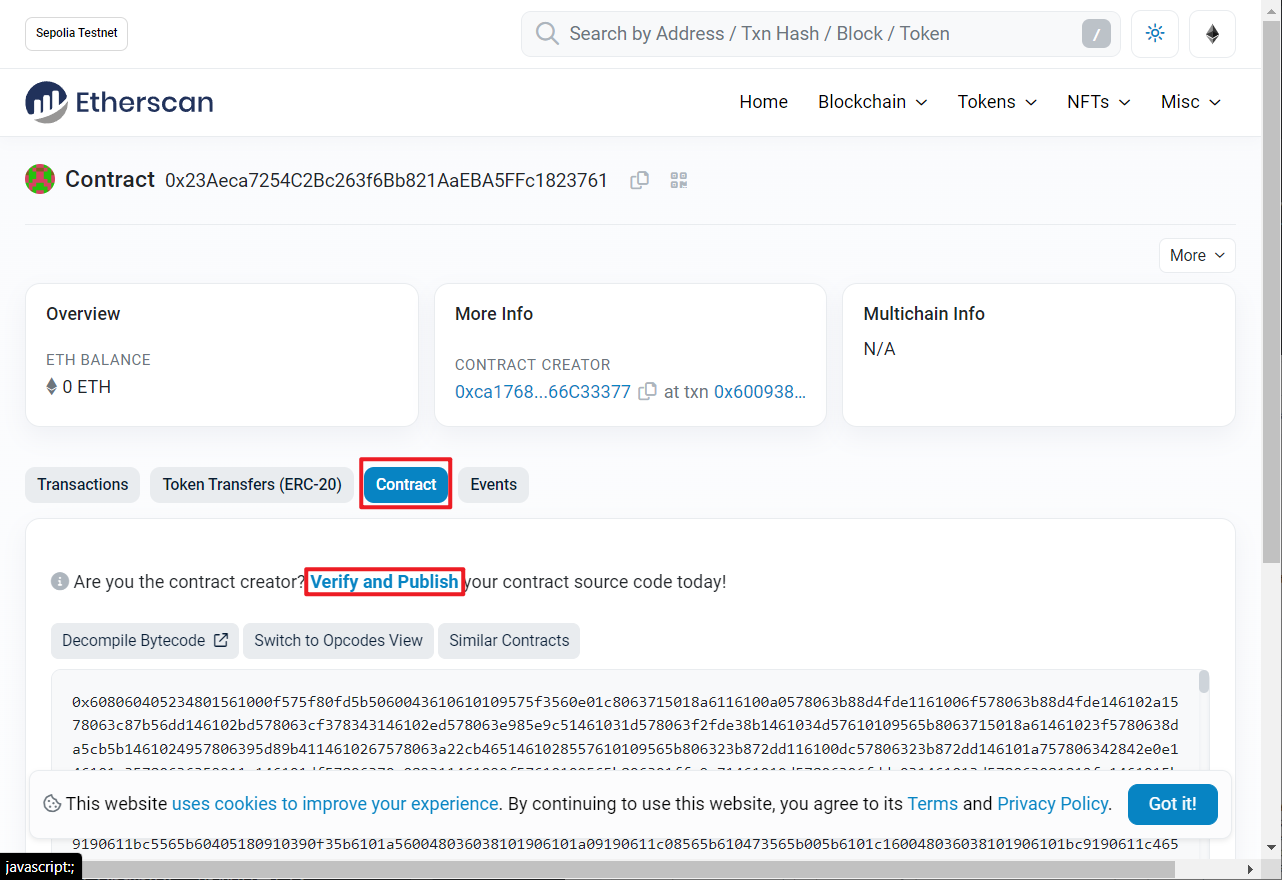Click the Etherscan logo
This screenshot has width=1282, height=880.
click(119, 102)
